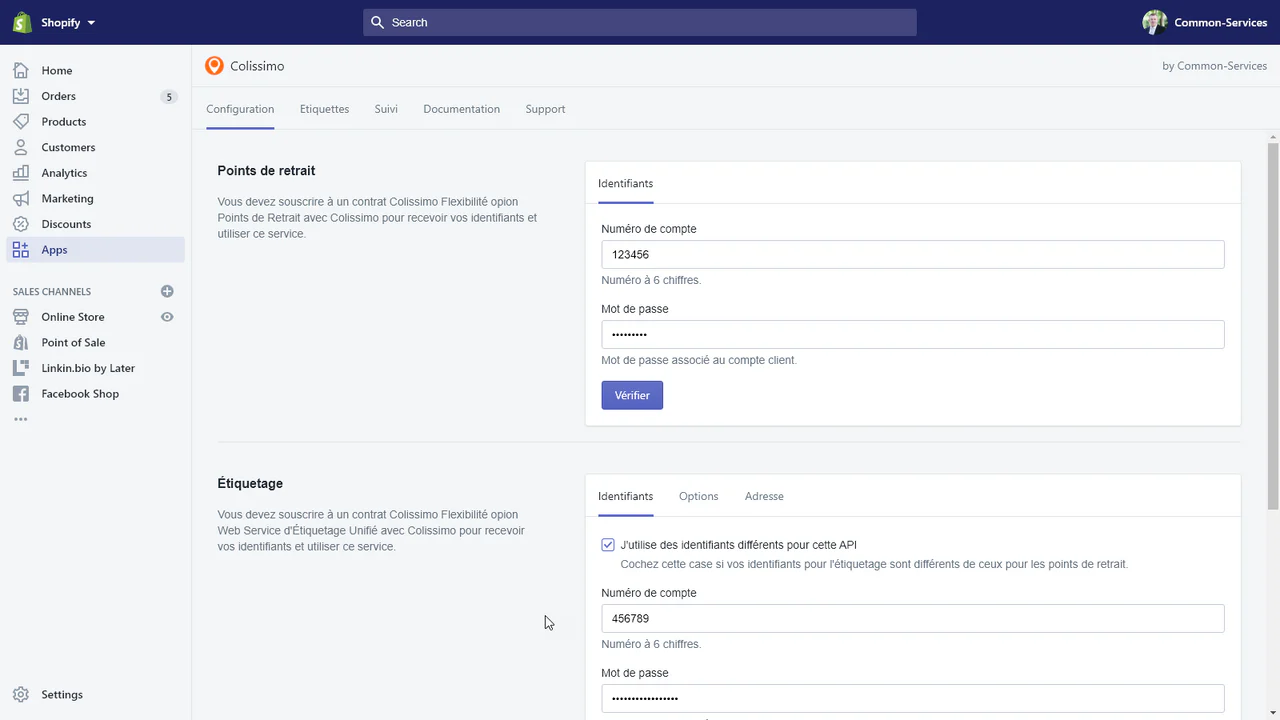This screenshot has height=720, width=1280.
Task: View online store eye icon
Action: point(167,317)
